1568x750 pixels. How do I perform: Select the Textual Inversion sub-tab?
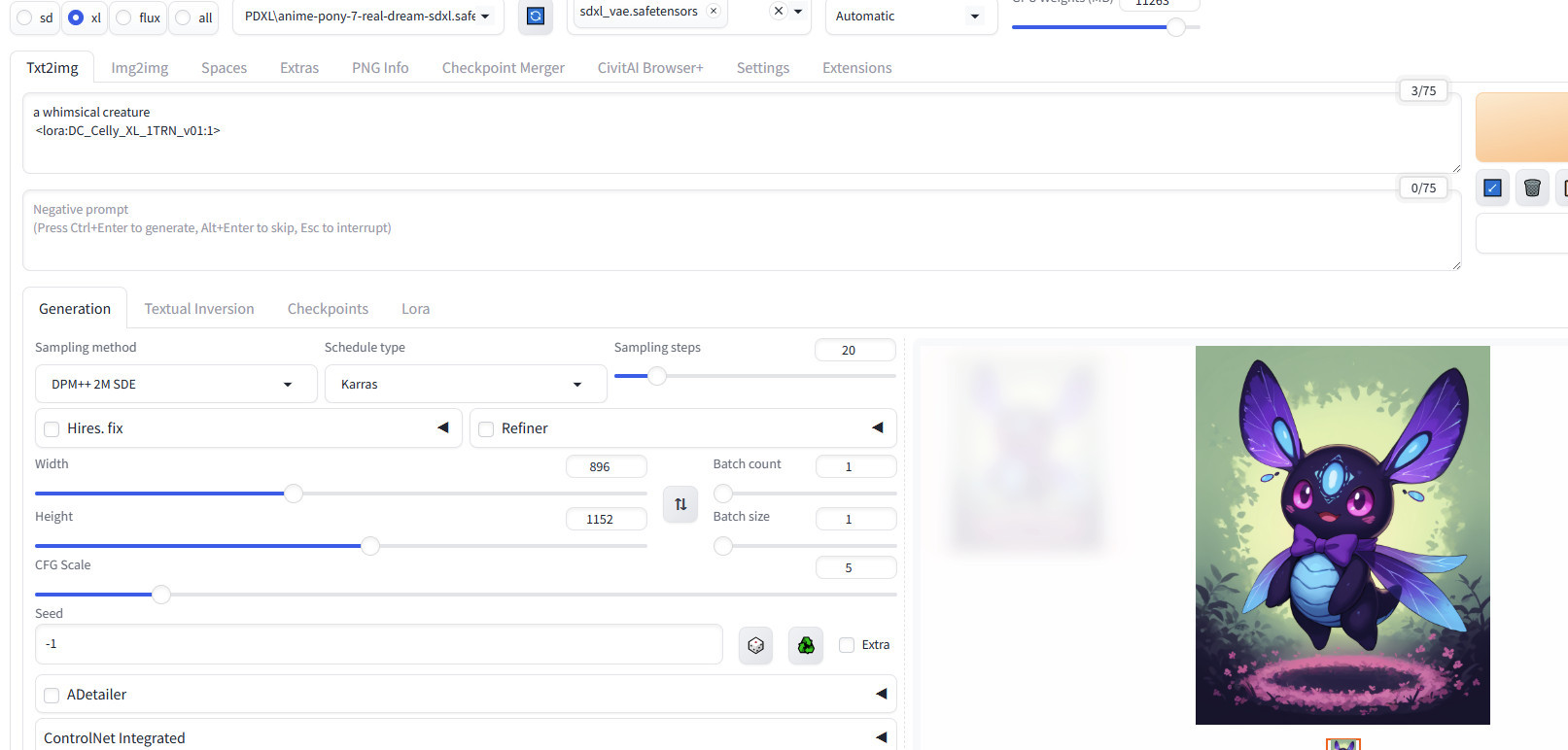[199, 309]
